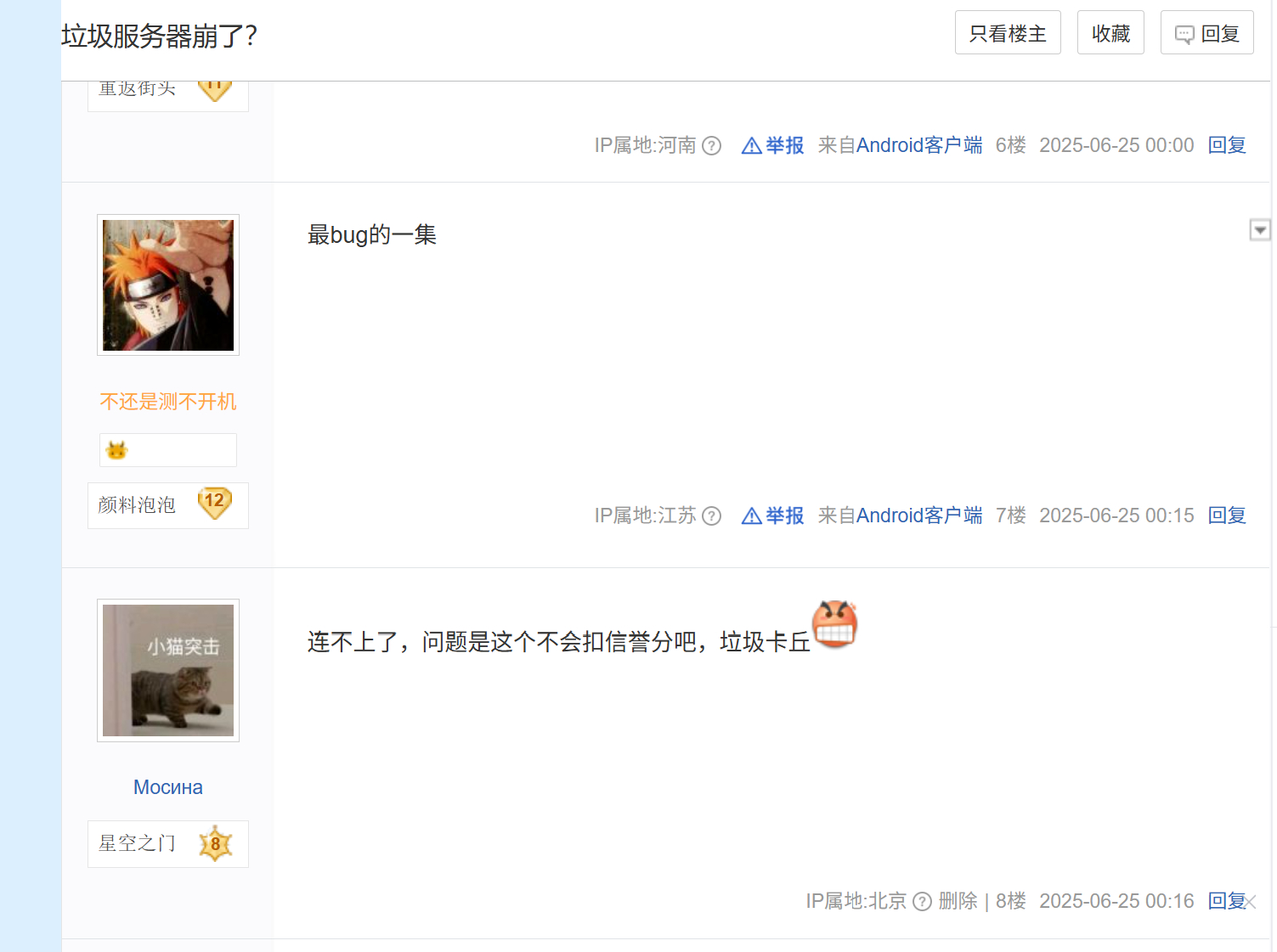Show only the original poster with 只看楼主
1277x952 pixels.
pos(1008,32)
